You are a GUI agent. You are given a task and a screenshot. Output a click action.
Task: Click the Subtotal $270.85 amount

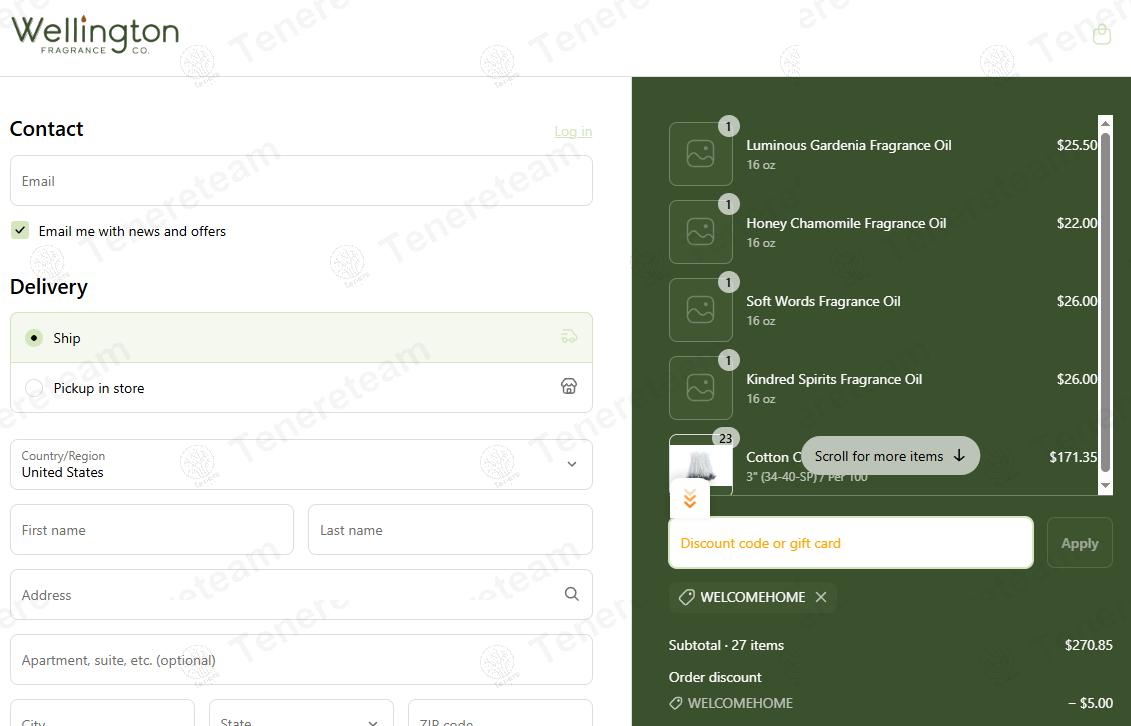pyautogui.click(x=1088, y=645)
